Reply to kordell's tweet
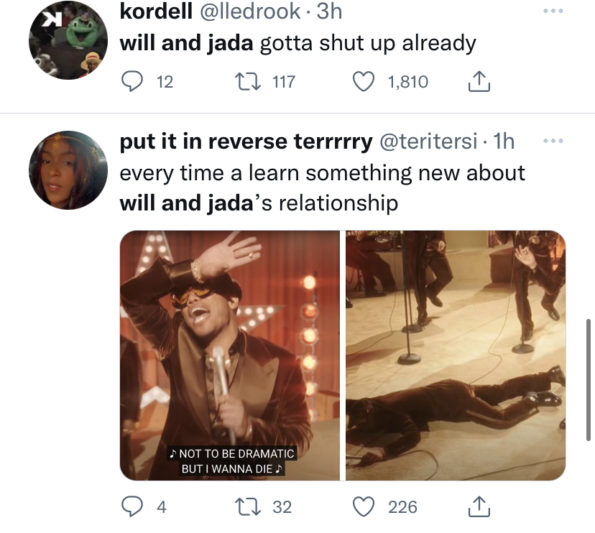Screen dimensions: 595x533 click(x=132, y=82)
